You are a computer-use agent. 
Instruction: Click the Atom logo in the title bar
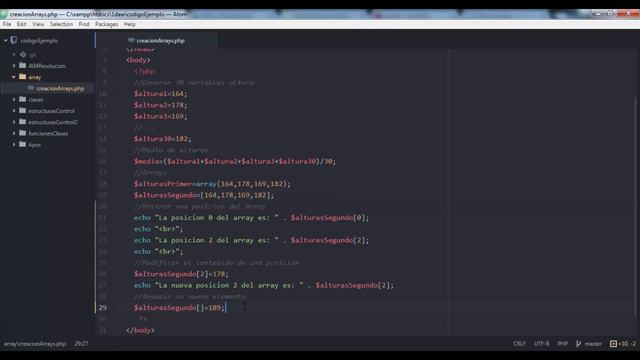pyautogui.click(x=4, y=14)
